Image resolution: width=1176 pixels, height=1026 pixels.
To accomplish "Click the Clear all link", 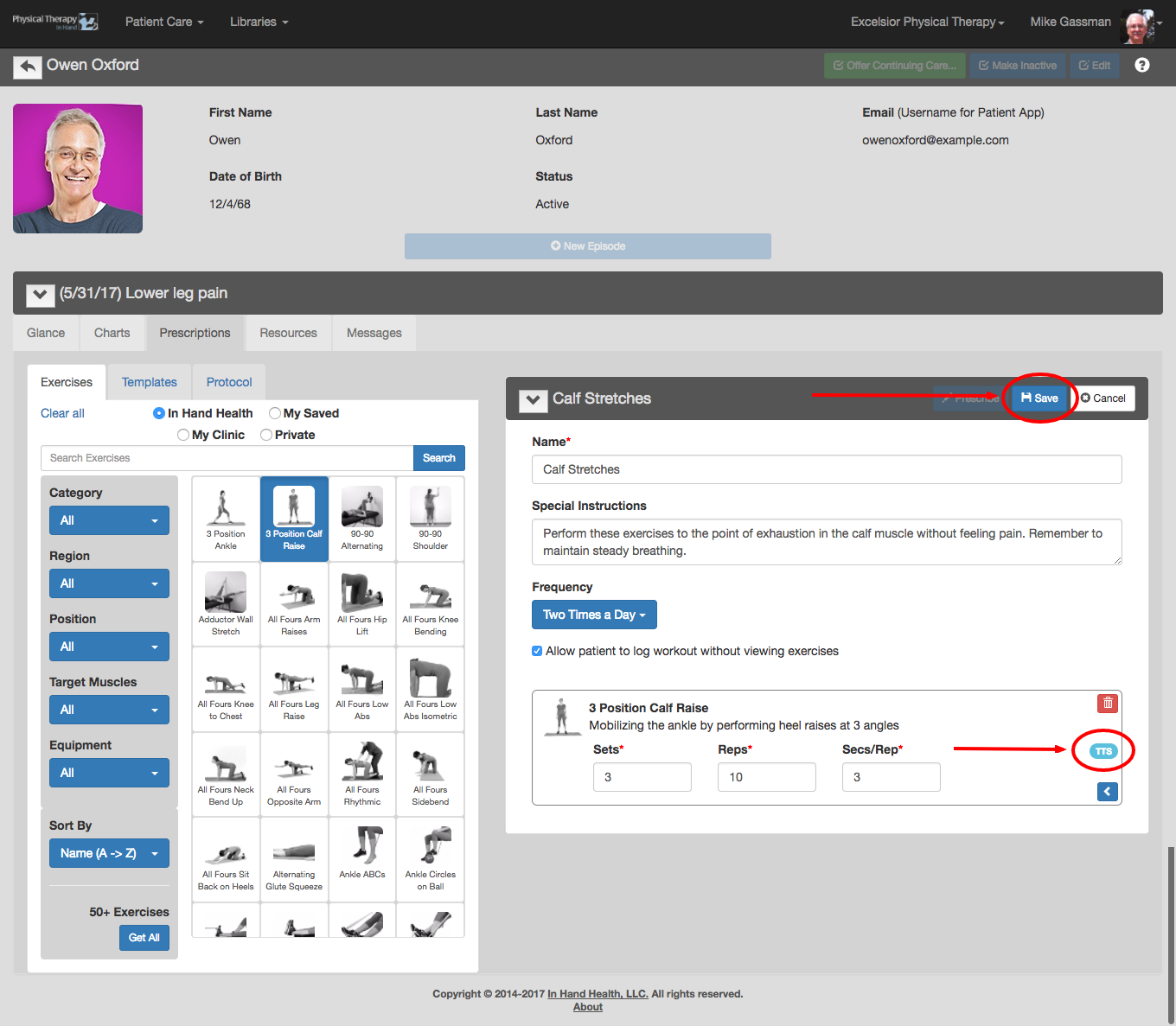I will (x=62, y=413).
